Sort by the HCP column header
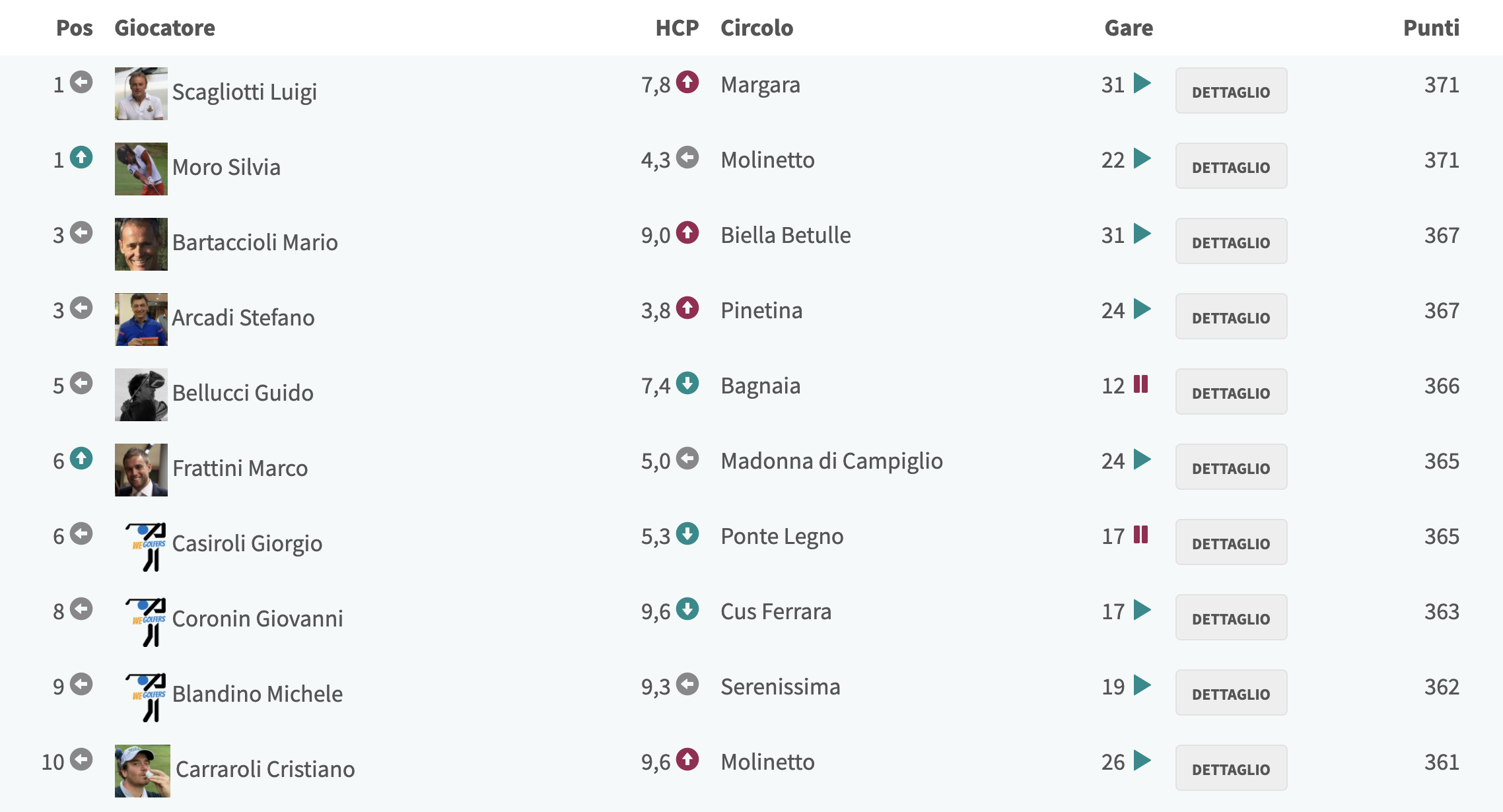Viewport: 1503px width, 812px height. coord(677,28)
